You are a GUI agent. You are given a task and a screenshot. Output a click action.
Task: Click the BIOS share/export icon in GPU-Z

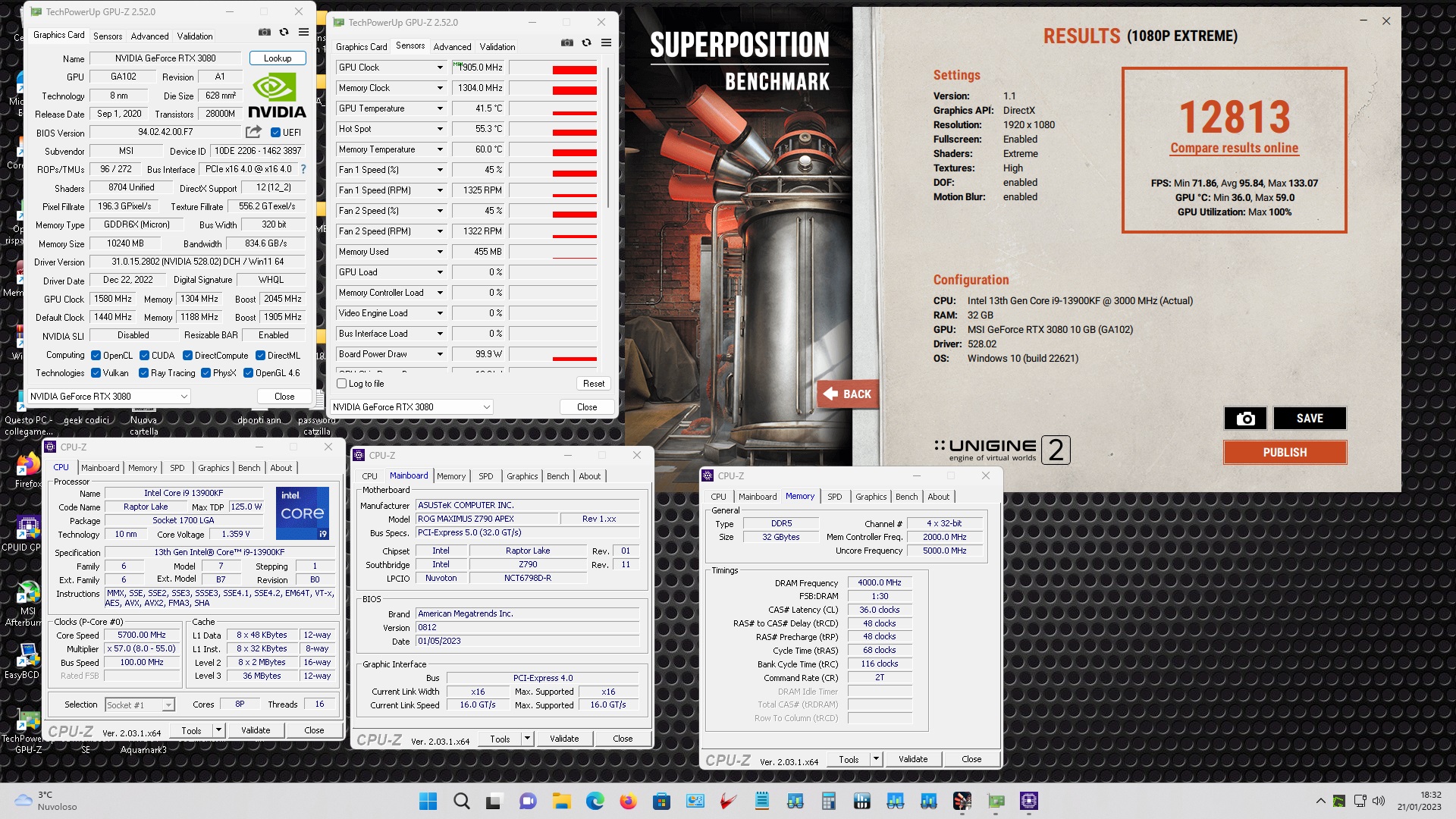(253, 132)
